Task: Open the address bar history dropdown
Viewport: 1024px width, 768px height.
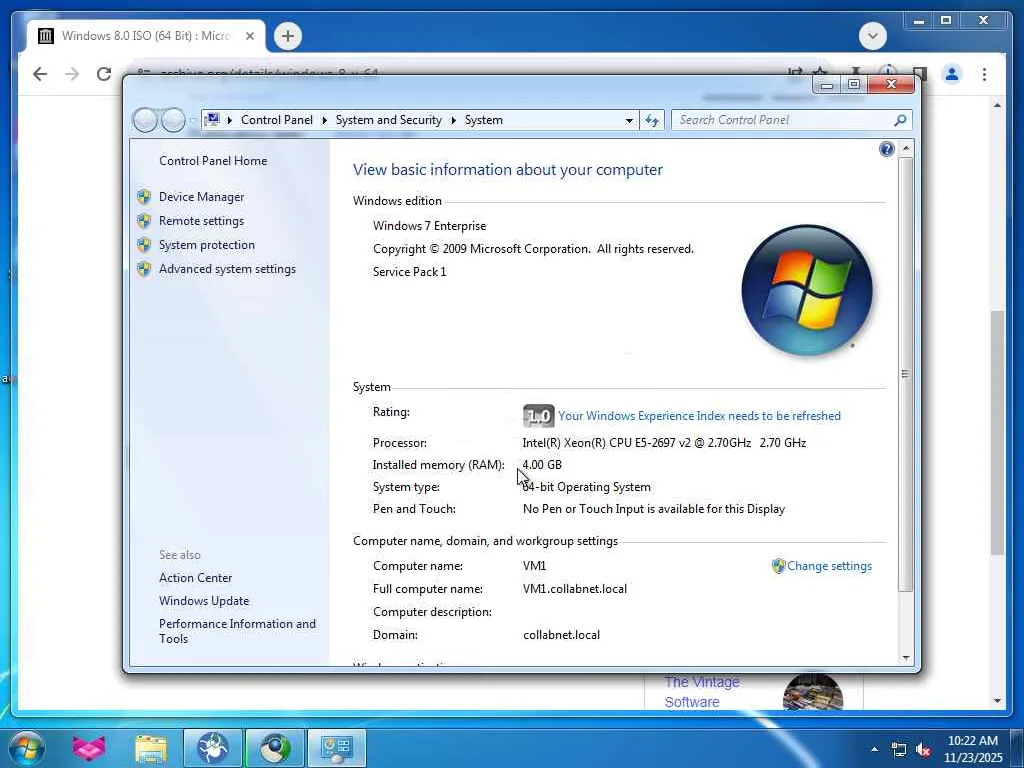Action: pos(629,120)
